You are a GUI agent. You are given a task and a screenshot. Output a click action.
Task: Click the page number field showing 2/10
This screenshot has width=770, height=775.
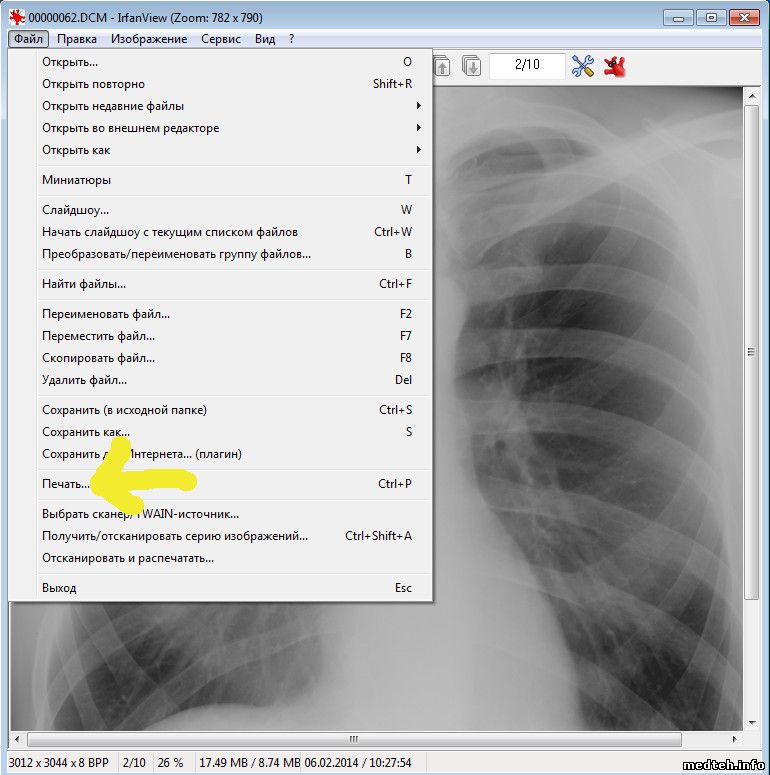click(527, 65)
